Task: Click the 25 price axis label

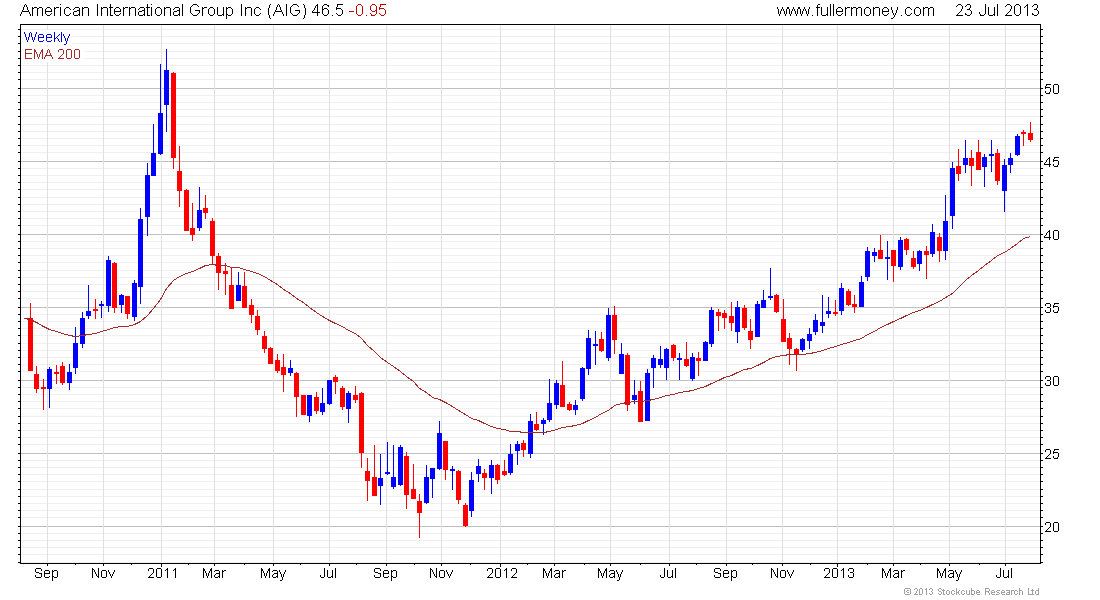Action: (1052, 454)
